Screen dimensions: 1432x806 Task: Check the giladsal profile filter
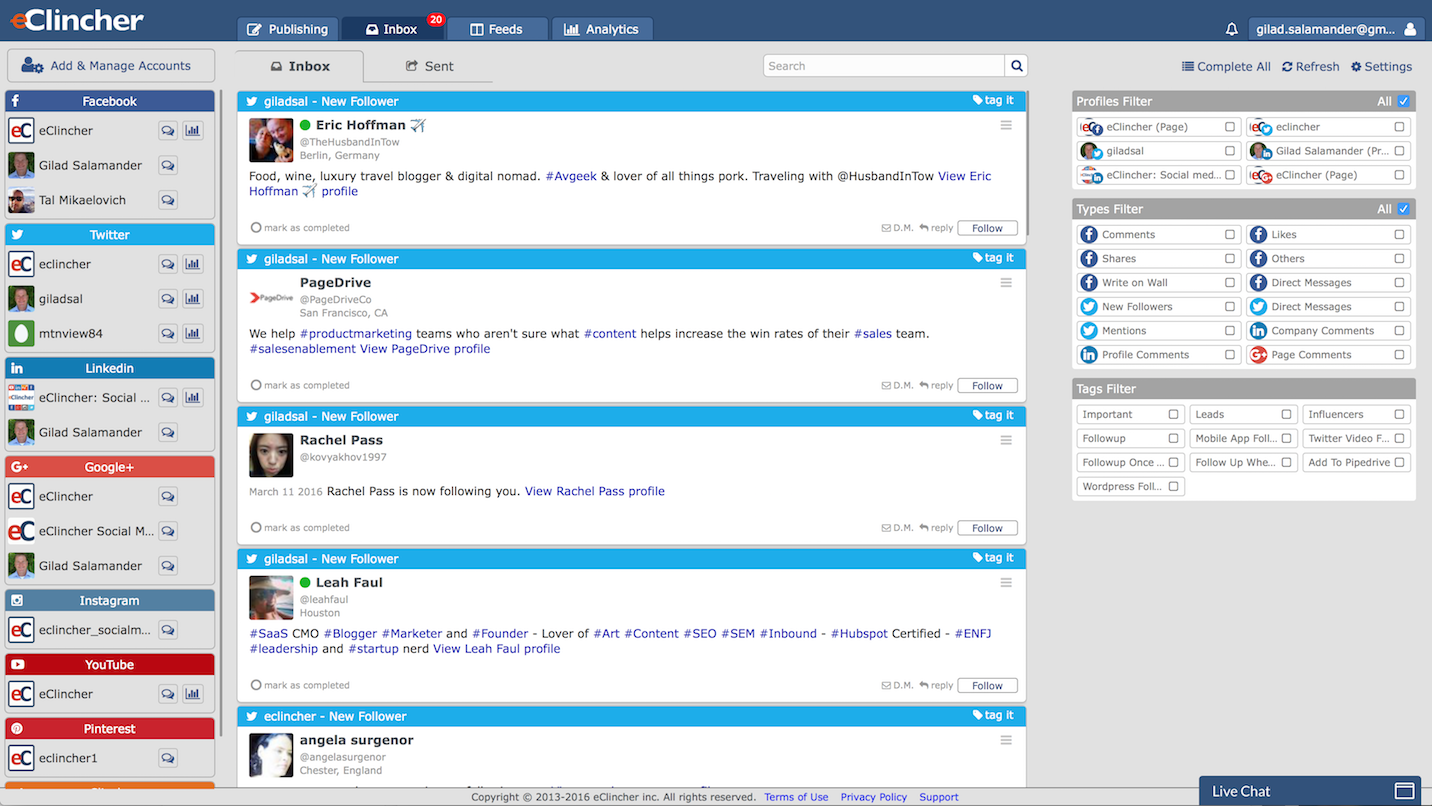[1230, 151]
